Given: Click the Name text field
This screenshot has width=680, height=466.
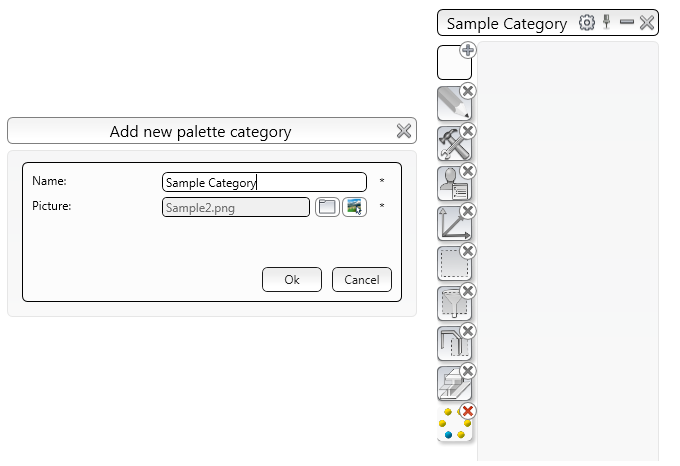Looking at the screenshot, I should point(264,182).
